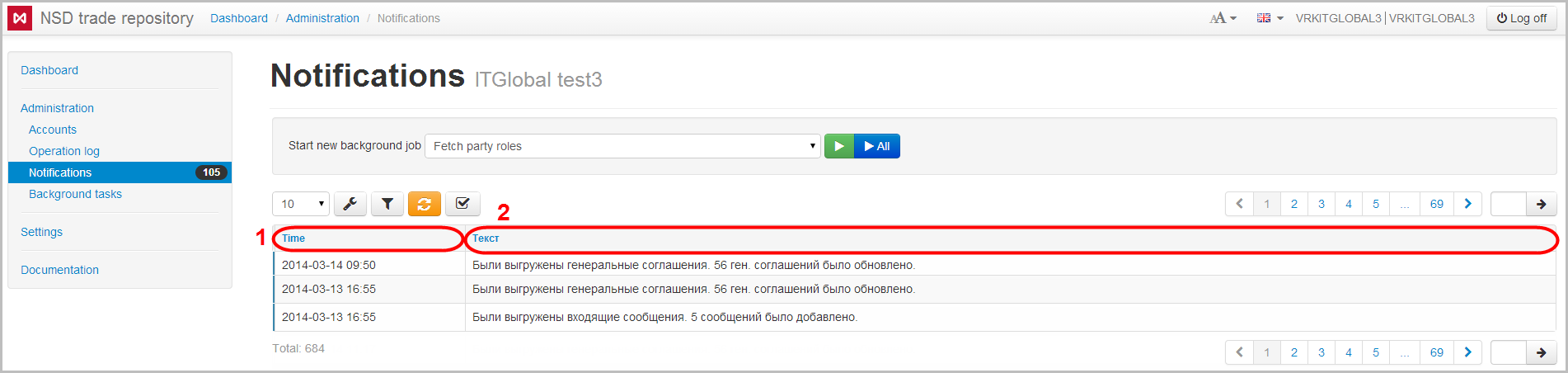
Task: Open the background job dropdown
Action: (x=622, y=146)
